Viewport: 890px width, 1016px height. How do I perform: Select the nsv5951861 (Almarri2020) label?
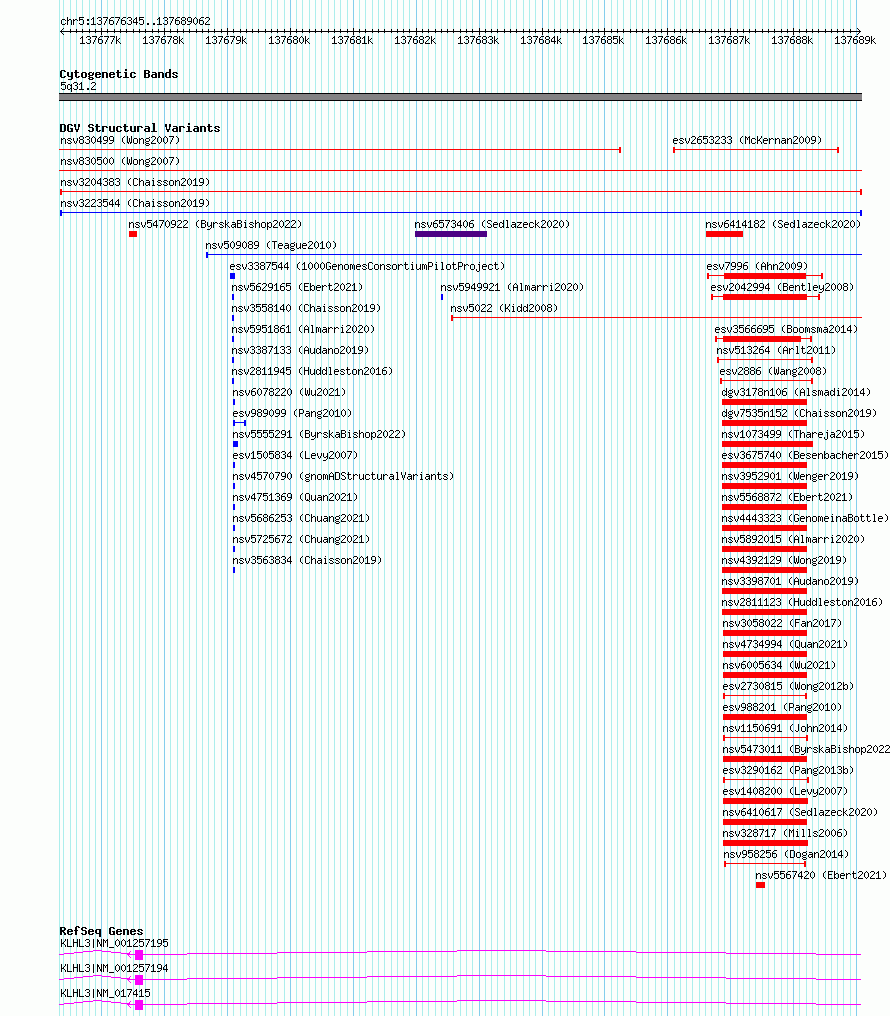303,329
